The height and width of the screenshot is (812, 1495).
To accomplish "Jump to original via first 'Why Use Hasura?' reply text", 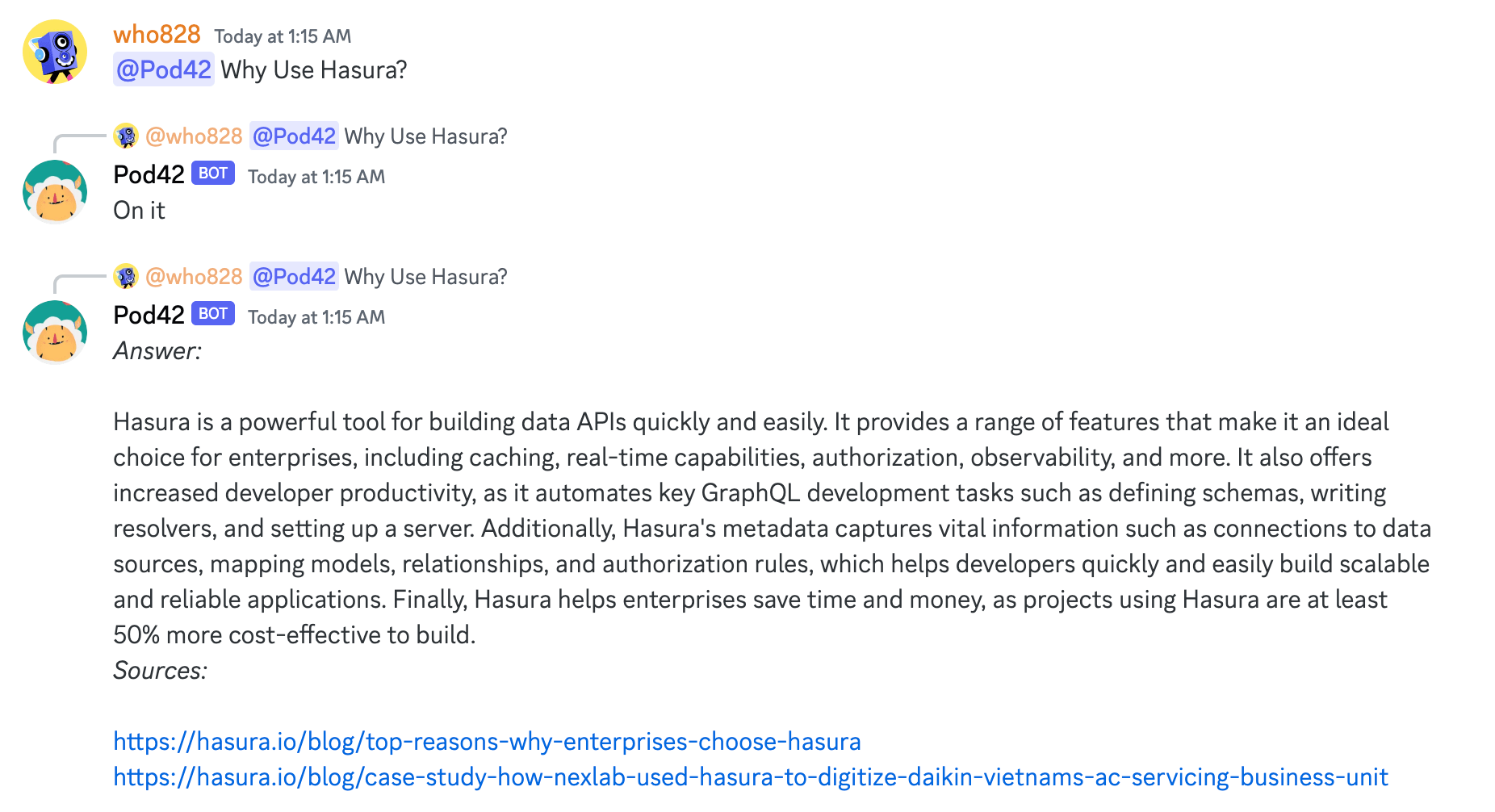I will 425,136.
